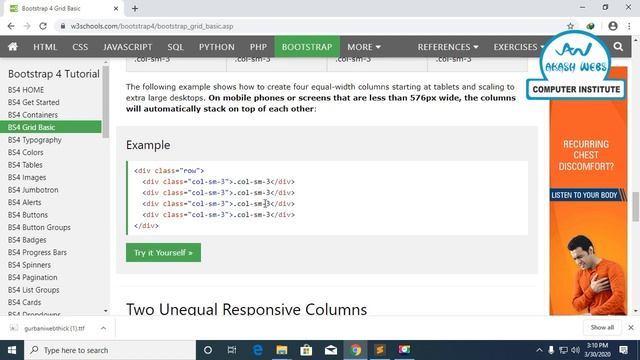Open the BS4 Typography link

35,140
